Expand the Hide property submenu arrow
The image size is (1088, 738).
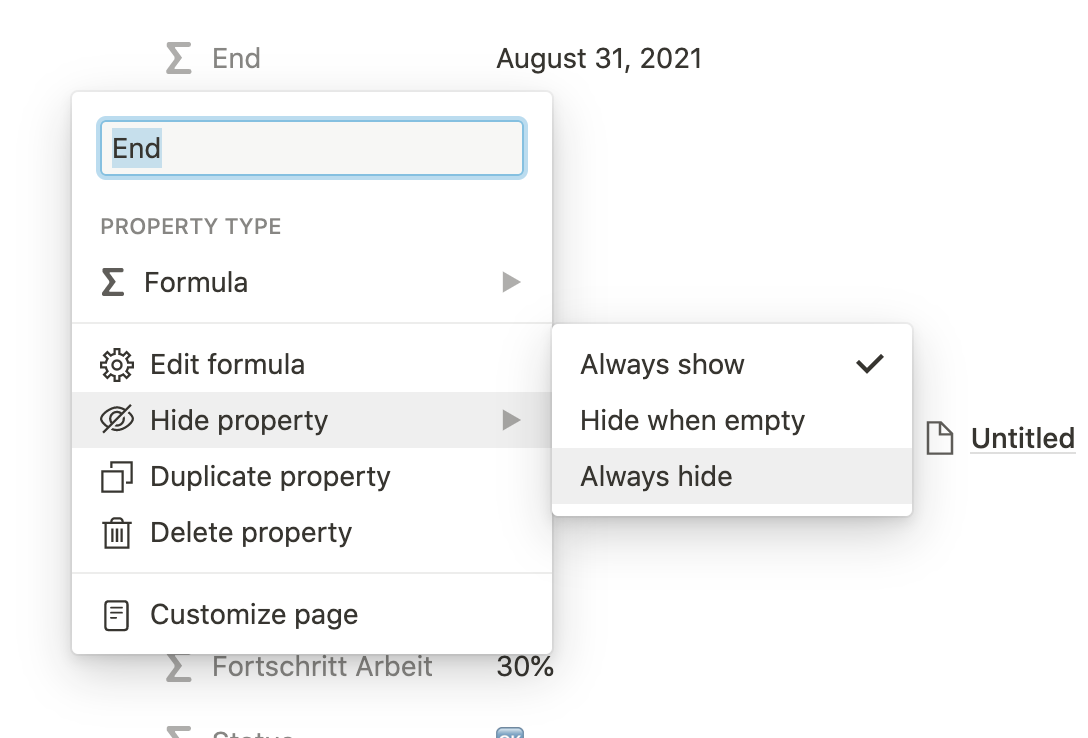coord(511,420)
